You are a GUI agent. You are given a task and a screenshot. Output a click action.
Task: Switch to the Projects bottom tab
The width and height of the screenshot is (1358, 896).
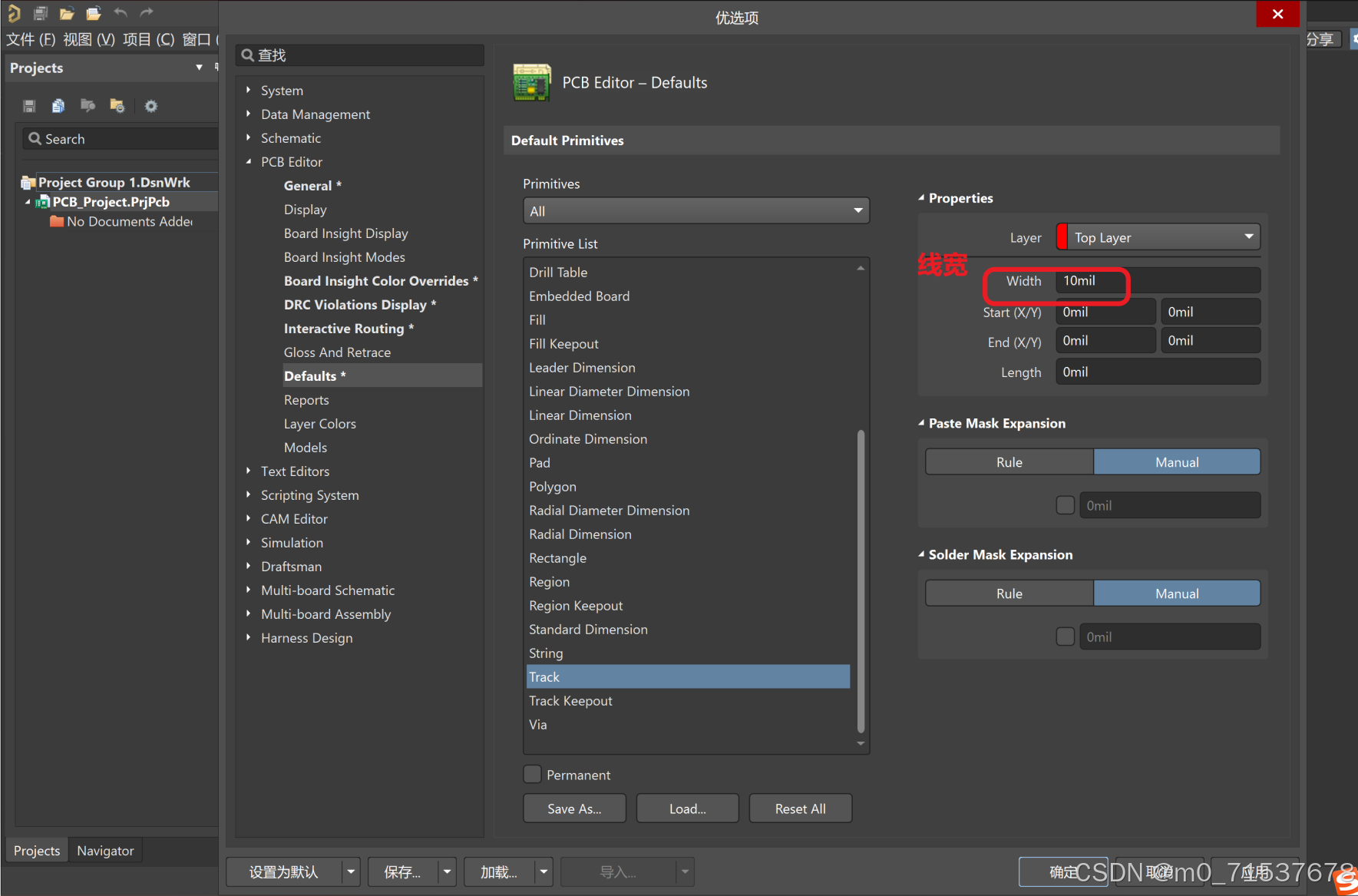pos(37,850)
